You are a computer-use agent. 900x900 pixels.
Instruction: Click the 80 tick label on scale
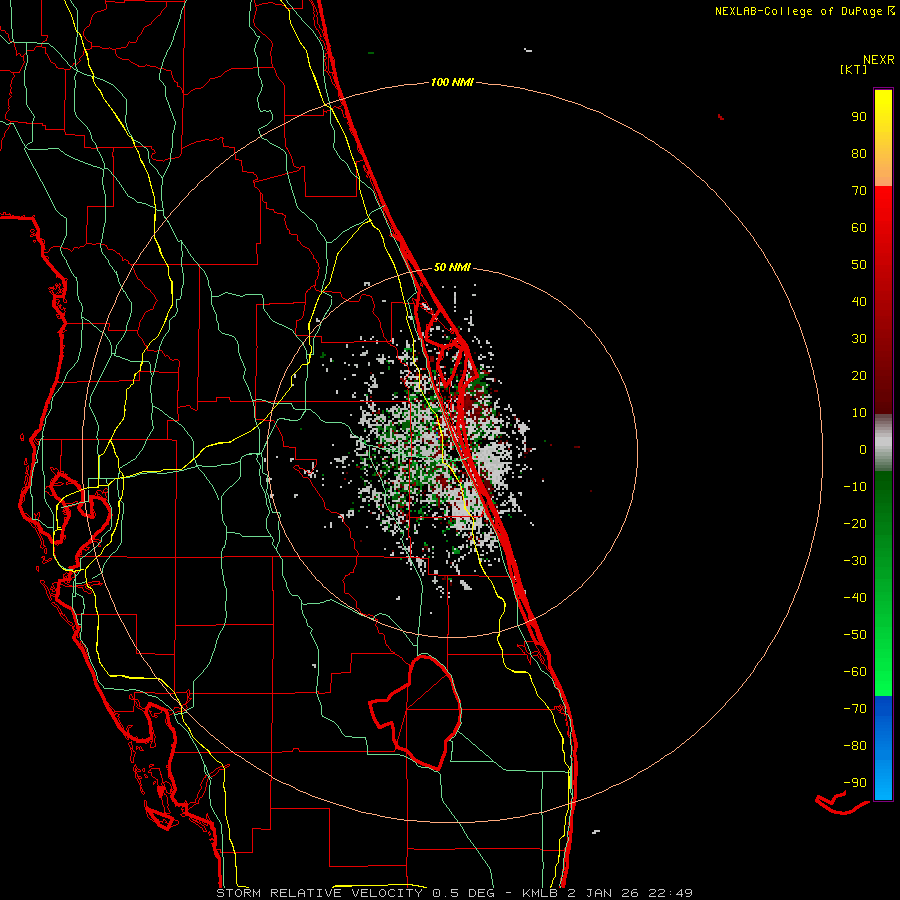pos(859,154)
